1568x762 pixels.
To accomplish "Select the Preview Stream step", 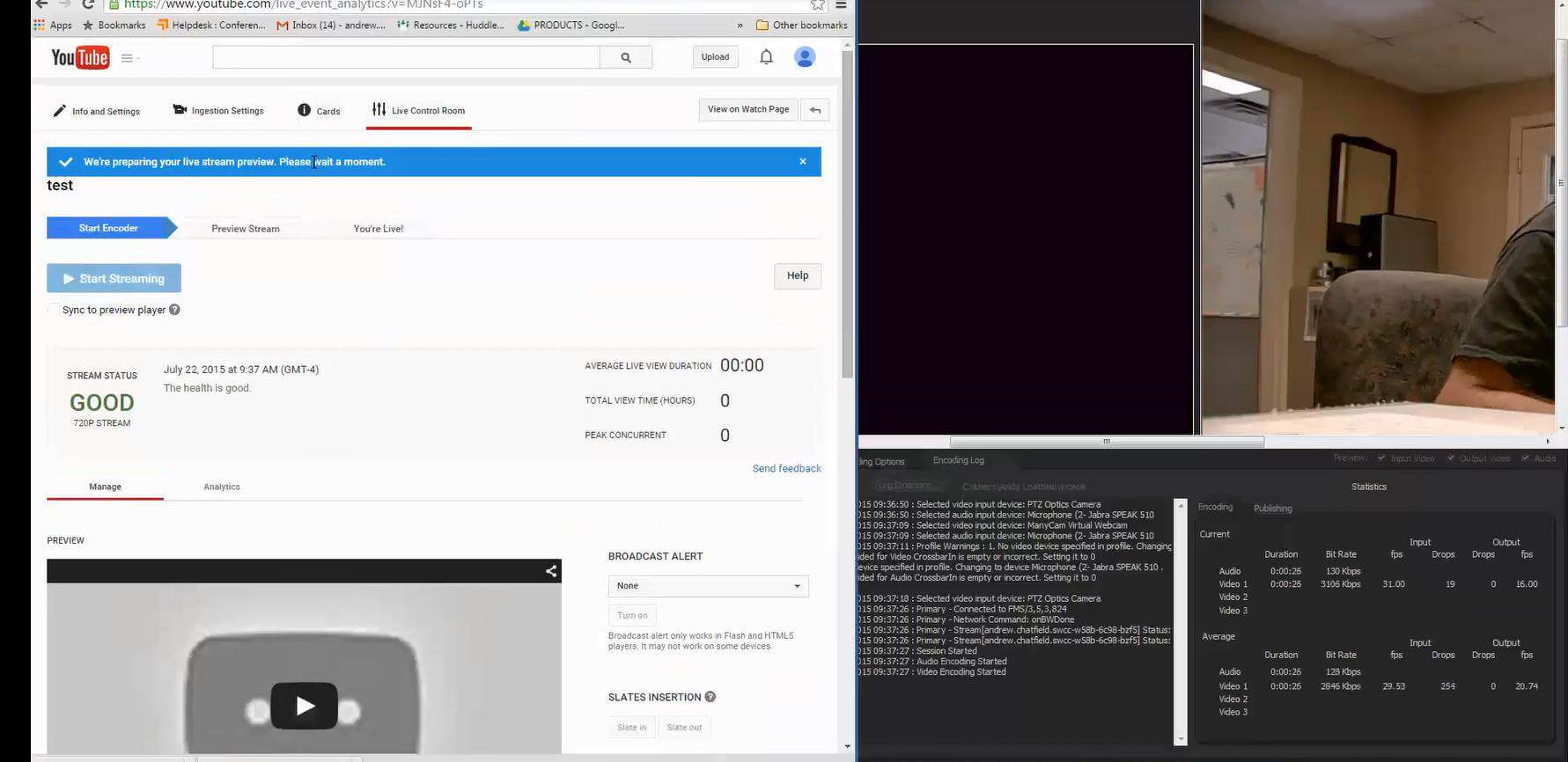I will [x=246, y=229].
